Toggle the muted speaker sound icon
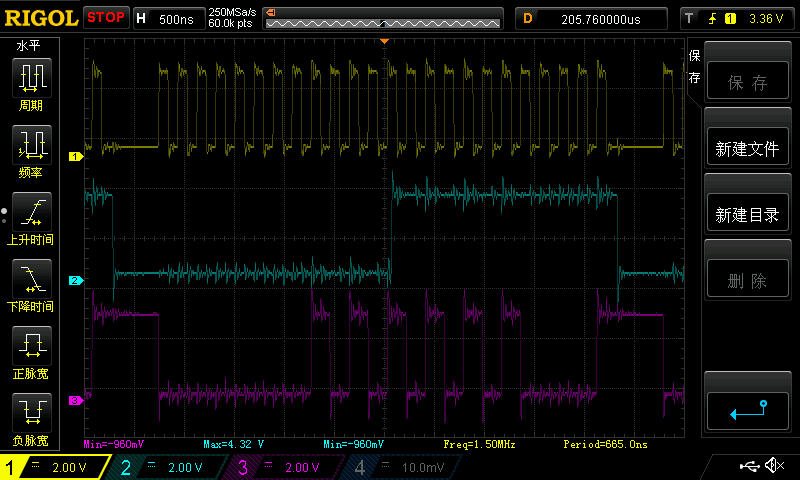The width and height of the screenshot is (800, 480). pyautogui.click(x=774, y=466)
